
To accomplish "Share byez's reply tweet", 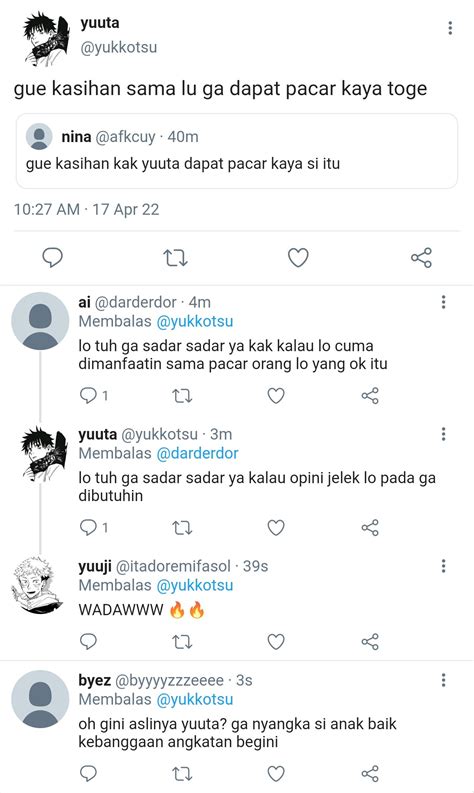I will coord(370,773).
